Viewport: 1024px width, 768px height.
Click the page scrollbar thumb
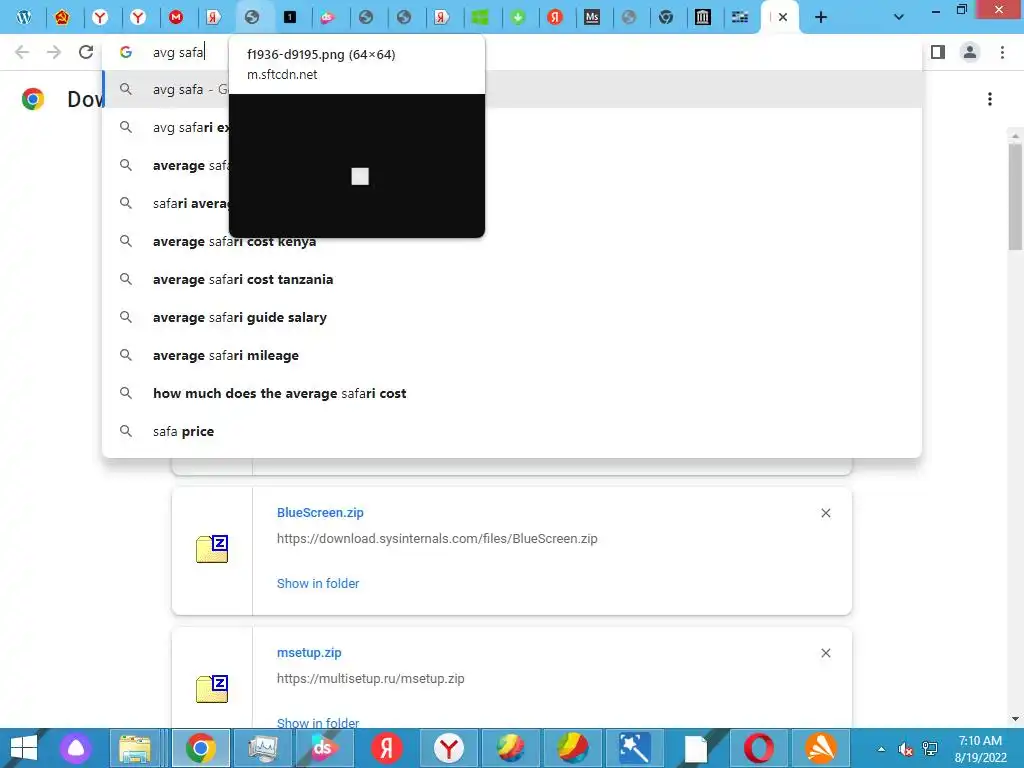click(1015, 196)
